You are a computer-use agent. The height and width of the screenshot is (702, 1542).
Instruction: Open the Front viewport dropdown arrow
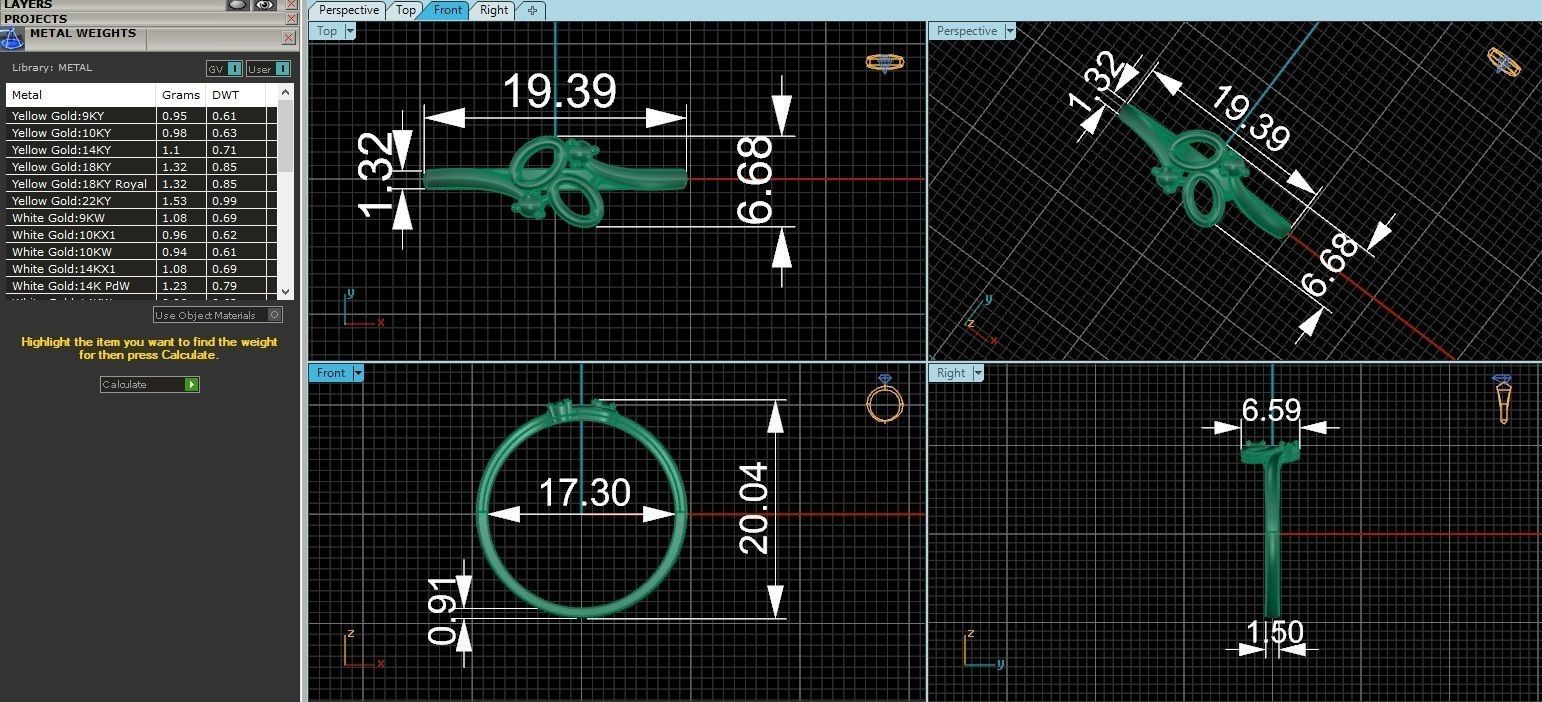pos(358,373)
